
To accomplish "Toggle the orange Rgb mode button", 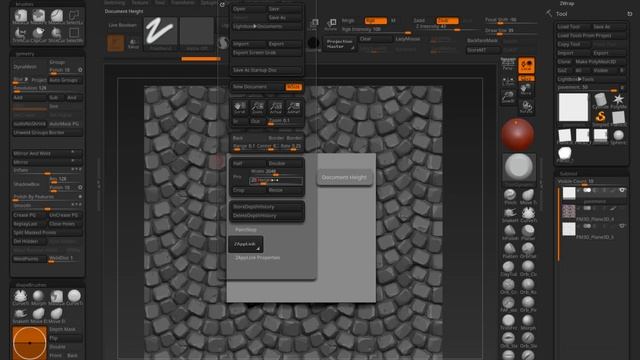I will tap(376, 20).
